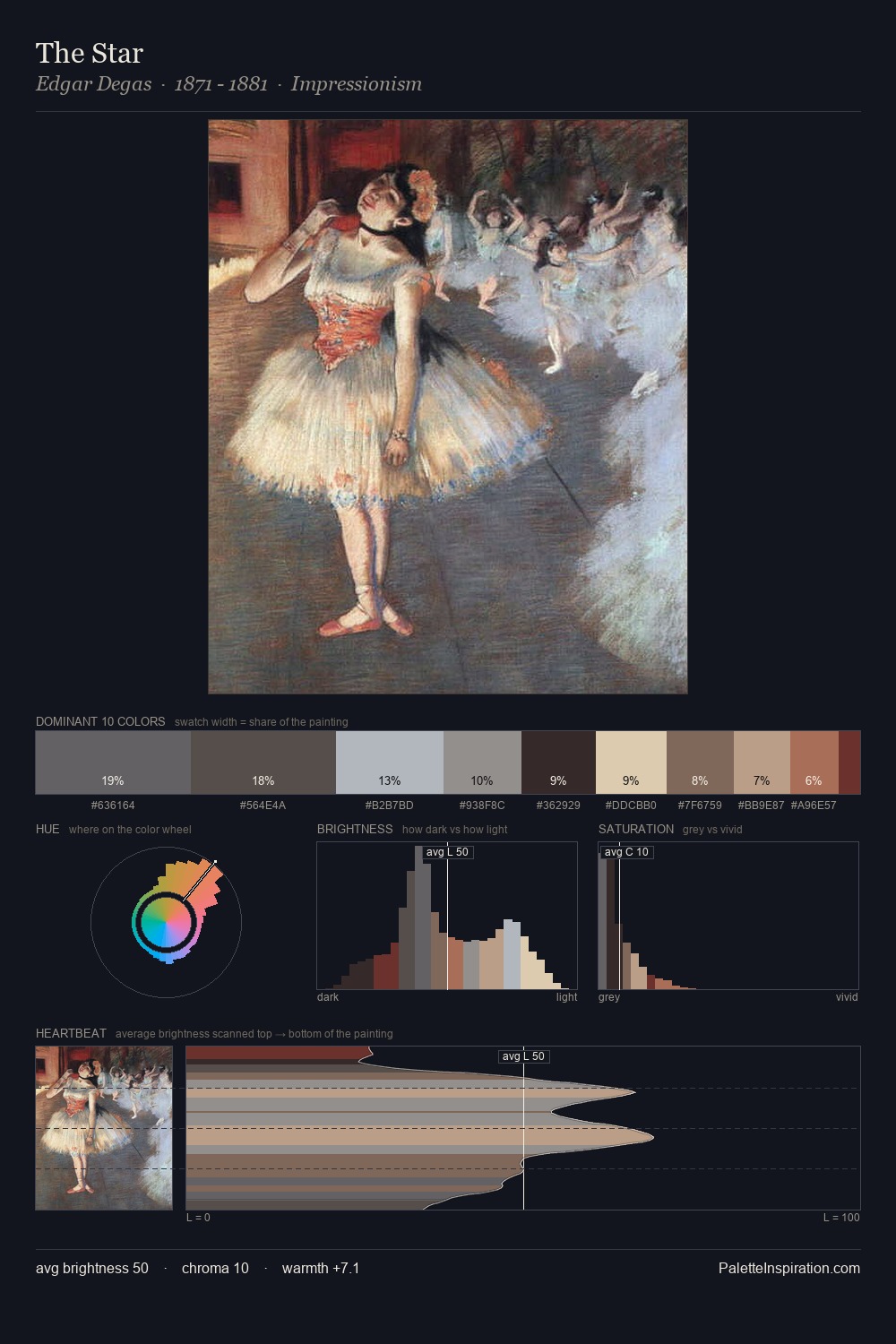896x1344 pixels.
Task: Click 'where on the color wheel' caption
Action: coord(130,830)
